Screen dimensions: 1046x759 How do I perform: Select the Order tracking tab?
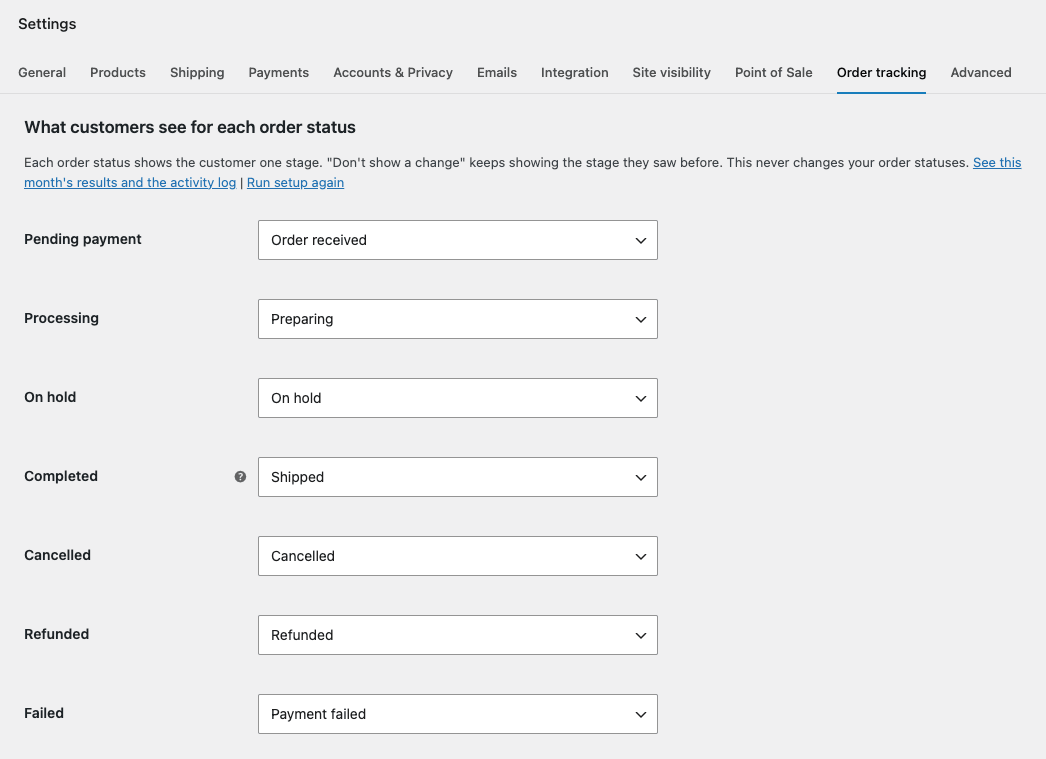(881, 73)
